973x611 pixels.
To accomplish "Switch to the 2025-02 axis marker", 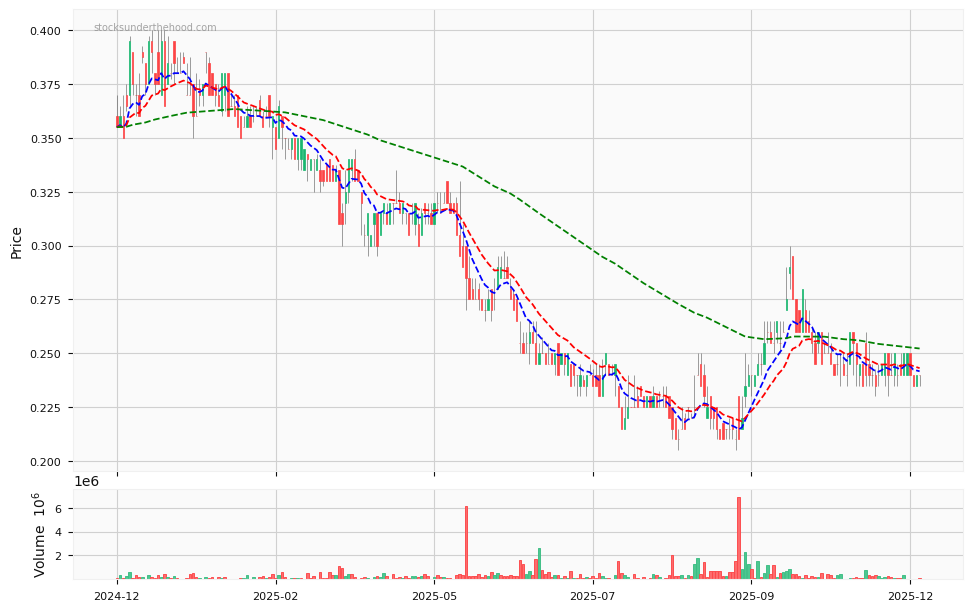I will pyautogui.click(x=274, y=594).
